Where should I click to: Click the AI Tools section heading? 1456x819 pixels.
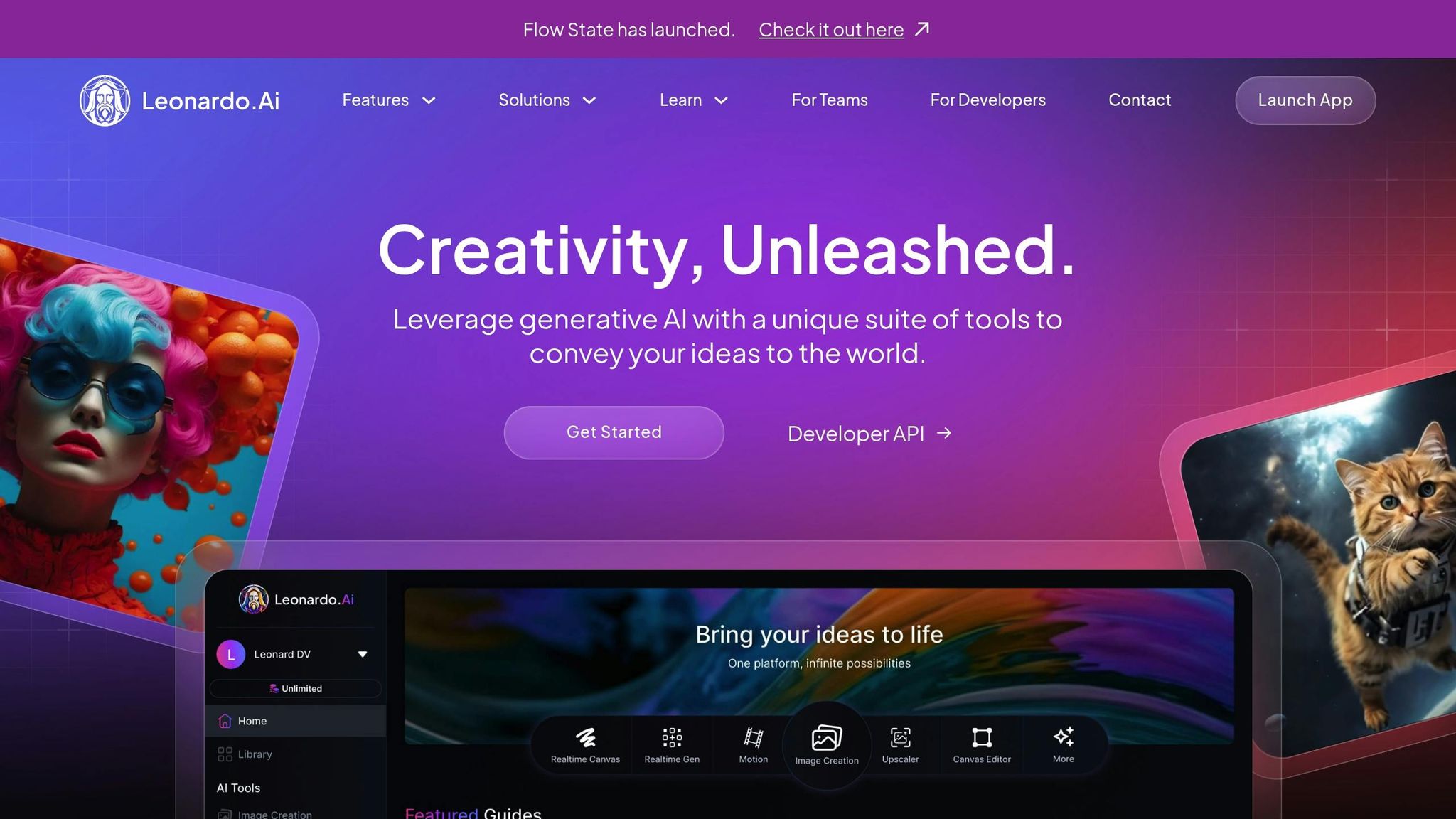click(238, 788)
